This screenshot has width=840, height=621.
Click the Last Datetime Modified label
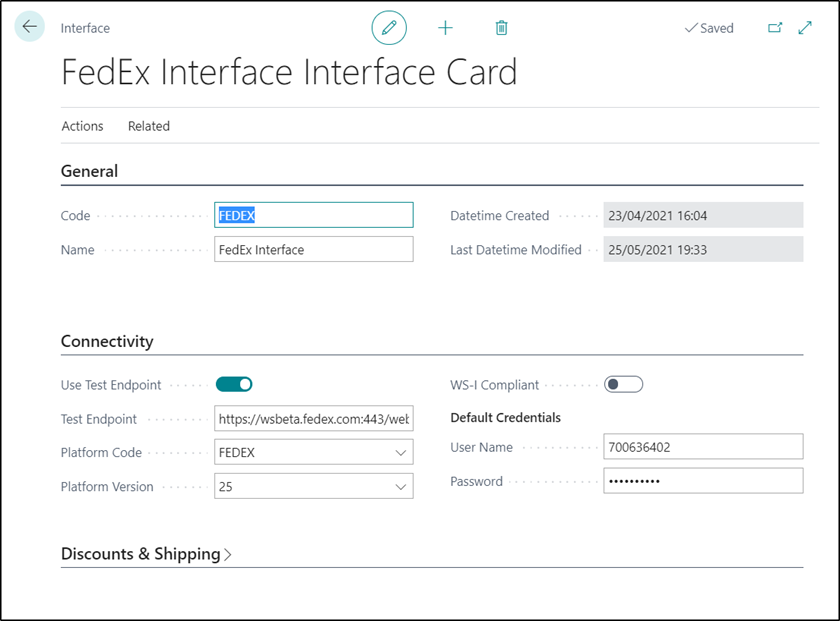point(516,250)
